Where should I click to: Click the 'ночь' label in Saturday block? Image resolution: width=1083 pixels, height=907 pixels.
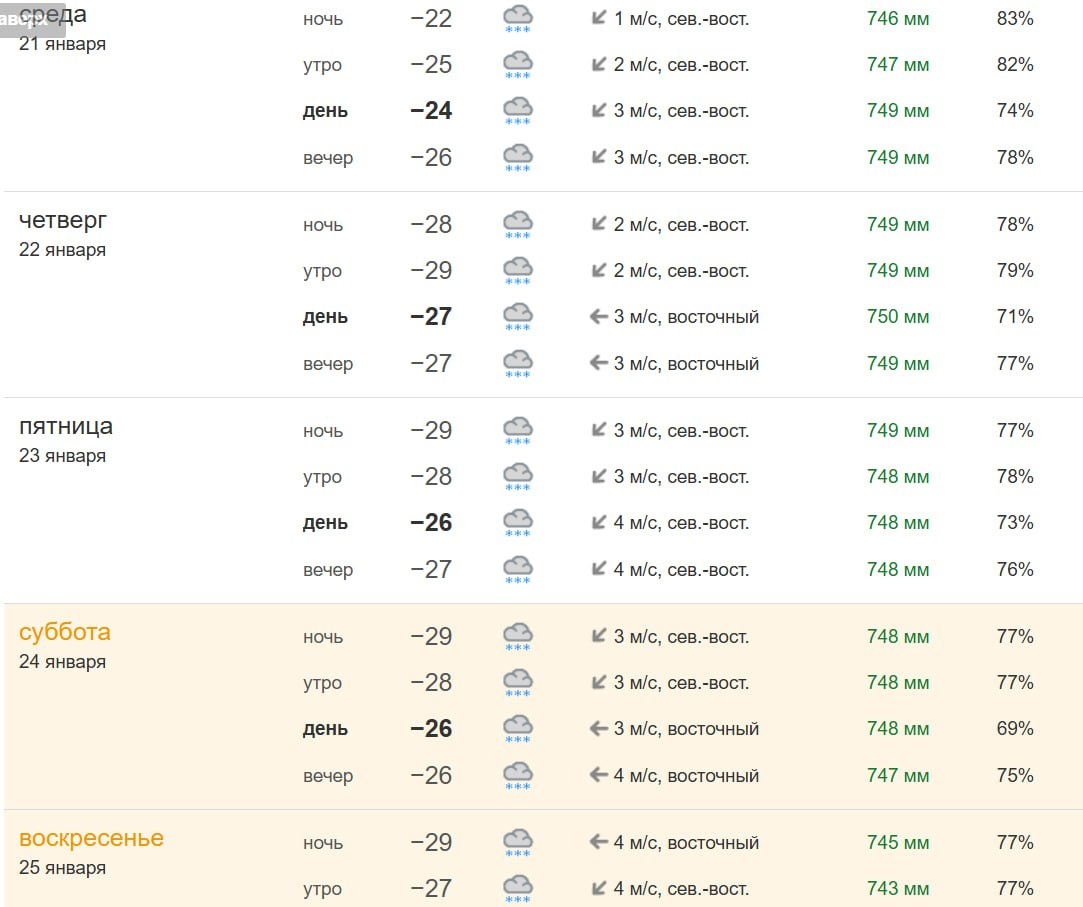[x=323, y=637]
